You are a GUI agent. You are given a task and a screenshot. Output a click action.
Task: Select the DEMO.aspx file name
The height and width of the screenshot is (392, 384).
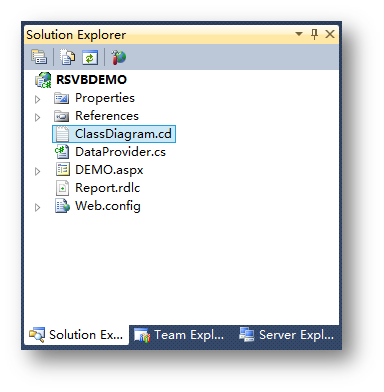(x=109, y=170)
